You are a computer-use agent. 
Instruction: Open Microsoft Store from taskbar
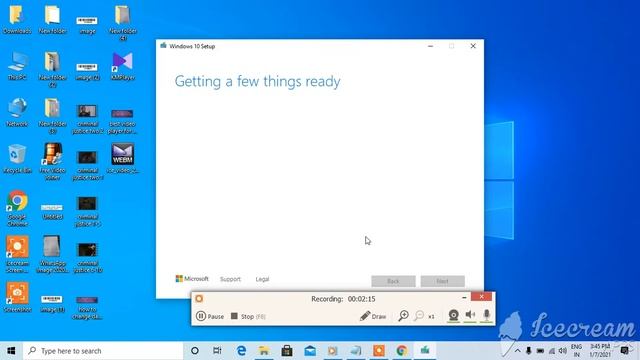click(x=287, y=351)
